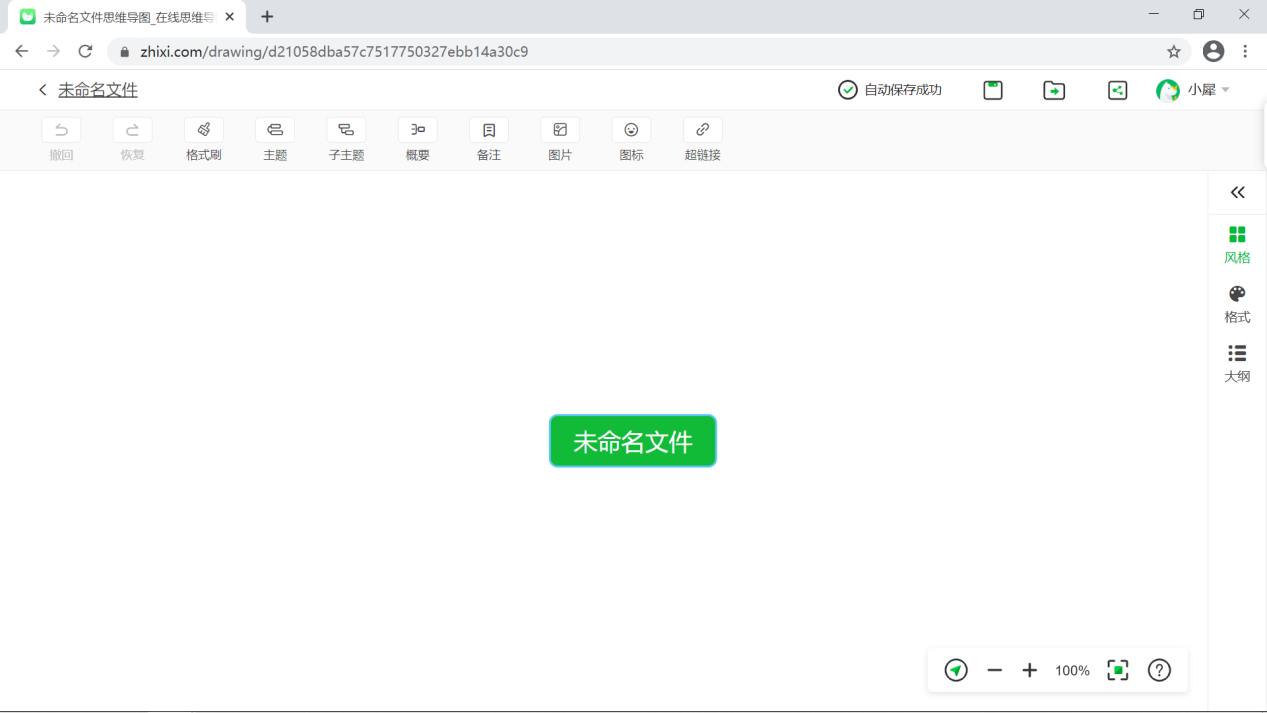Open the 格式 format panel
The image size is (1267, 713).
[1237, 303]
